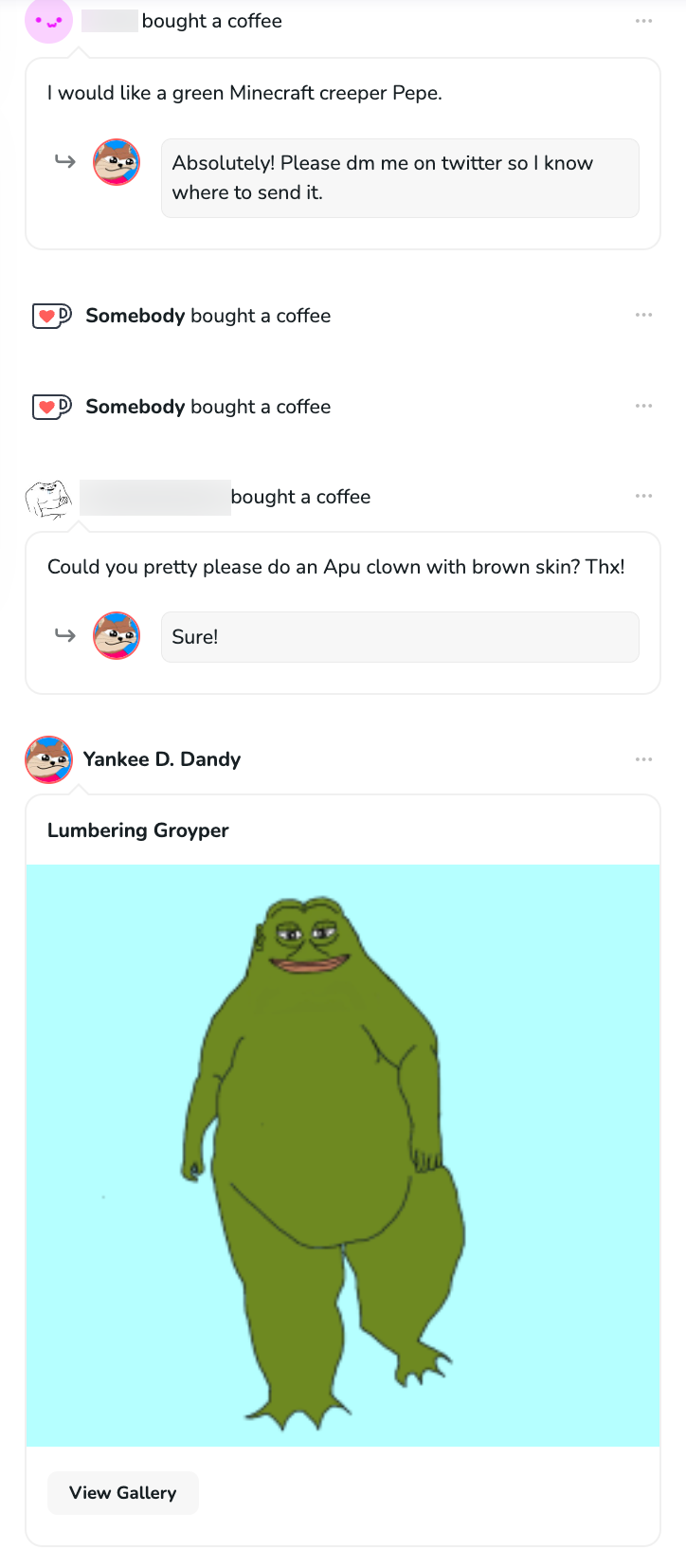
Task: Click Yankee D. Dandy's circular avatar
Action: pos(48,759)
